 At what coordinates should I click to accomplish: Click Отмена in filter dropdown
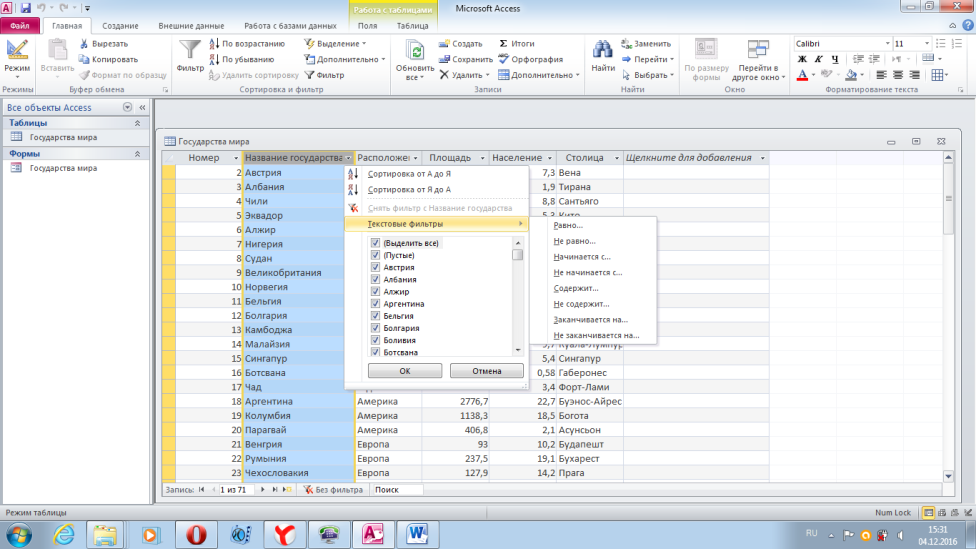click(487, 371)
